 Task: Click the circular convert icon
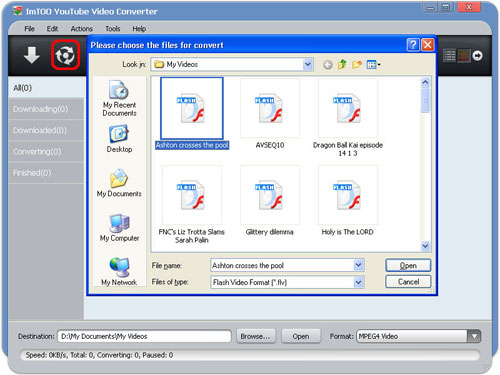click(x=65, y=55)
